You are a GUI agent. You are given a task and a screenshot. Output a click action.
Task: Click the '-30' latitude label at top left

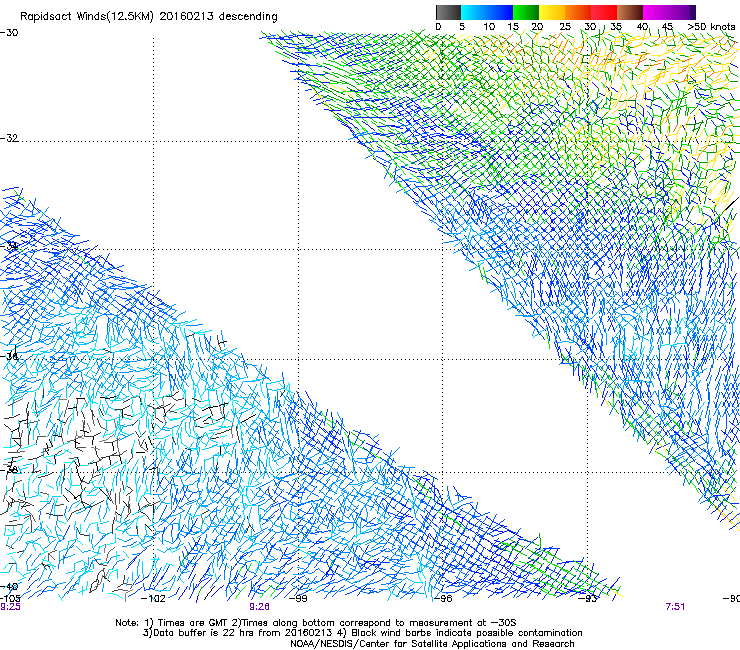(9, 33)
